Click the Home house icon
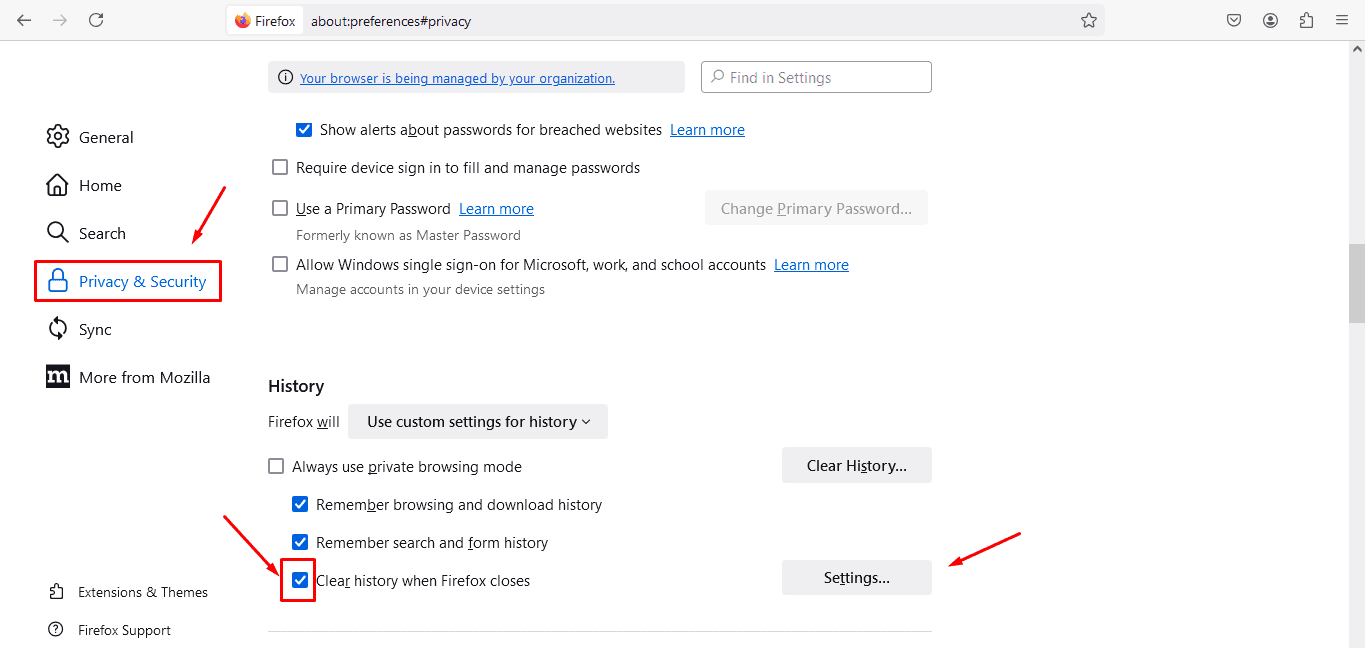 [x=58, y=185]
